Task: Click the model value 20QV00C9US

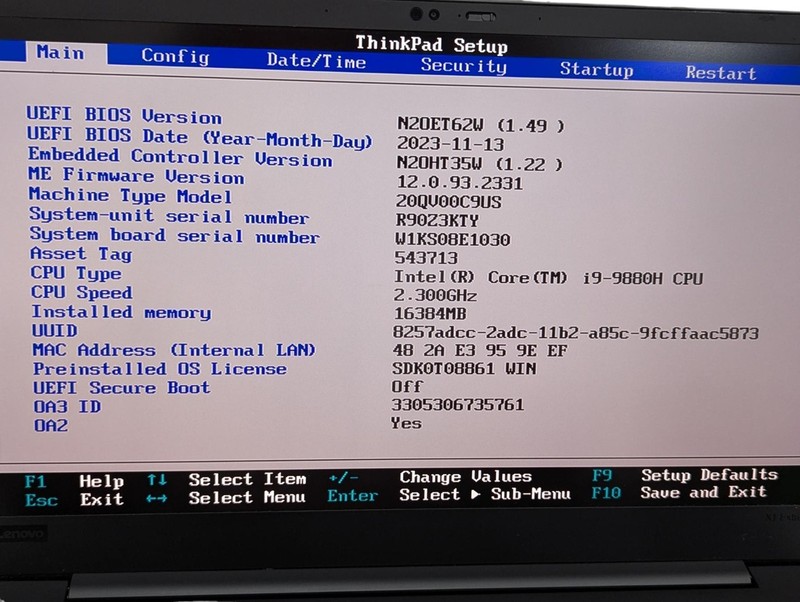Action: tap(448, 202)
